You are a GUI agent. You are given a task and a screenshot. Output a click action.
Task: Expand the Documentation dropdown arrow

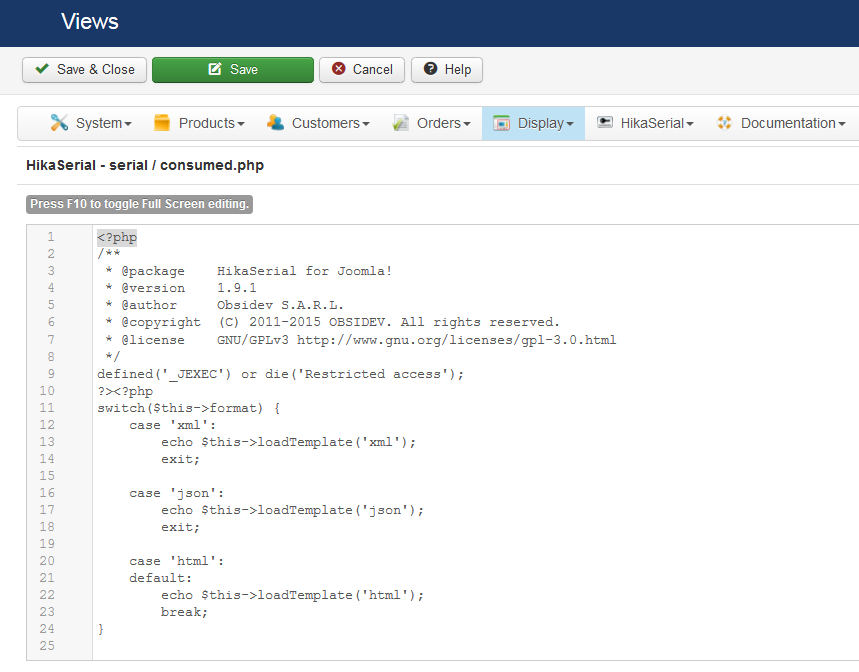[841, 124]
